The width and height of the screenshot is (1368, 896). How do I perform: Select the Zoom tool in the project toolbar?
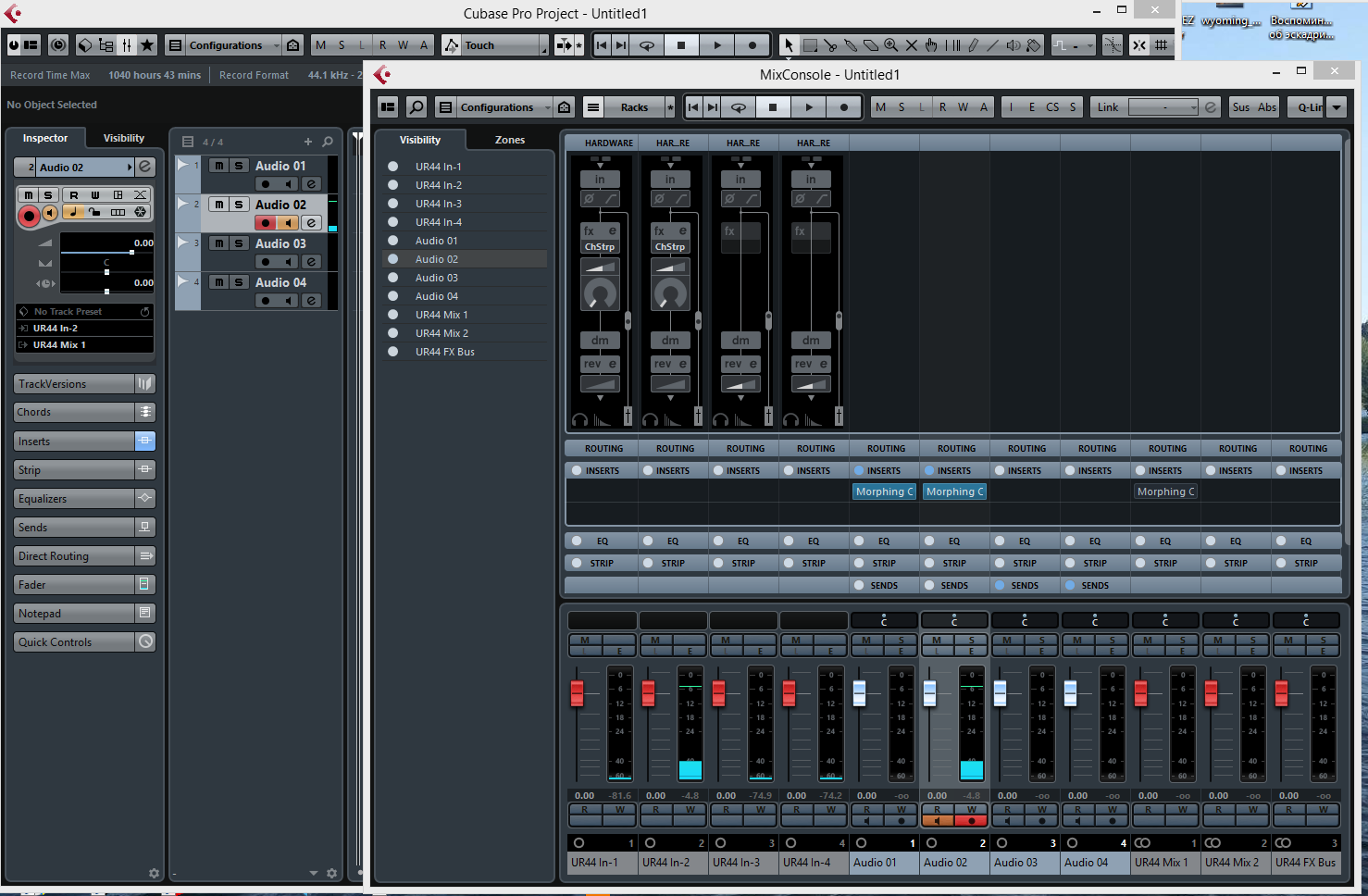[890, 45]
